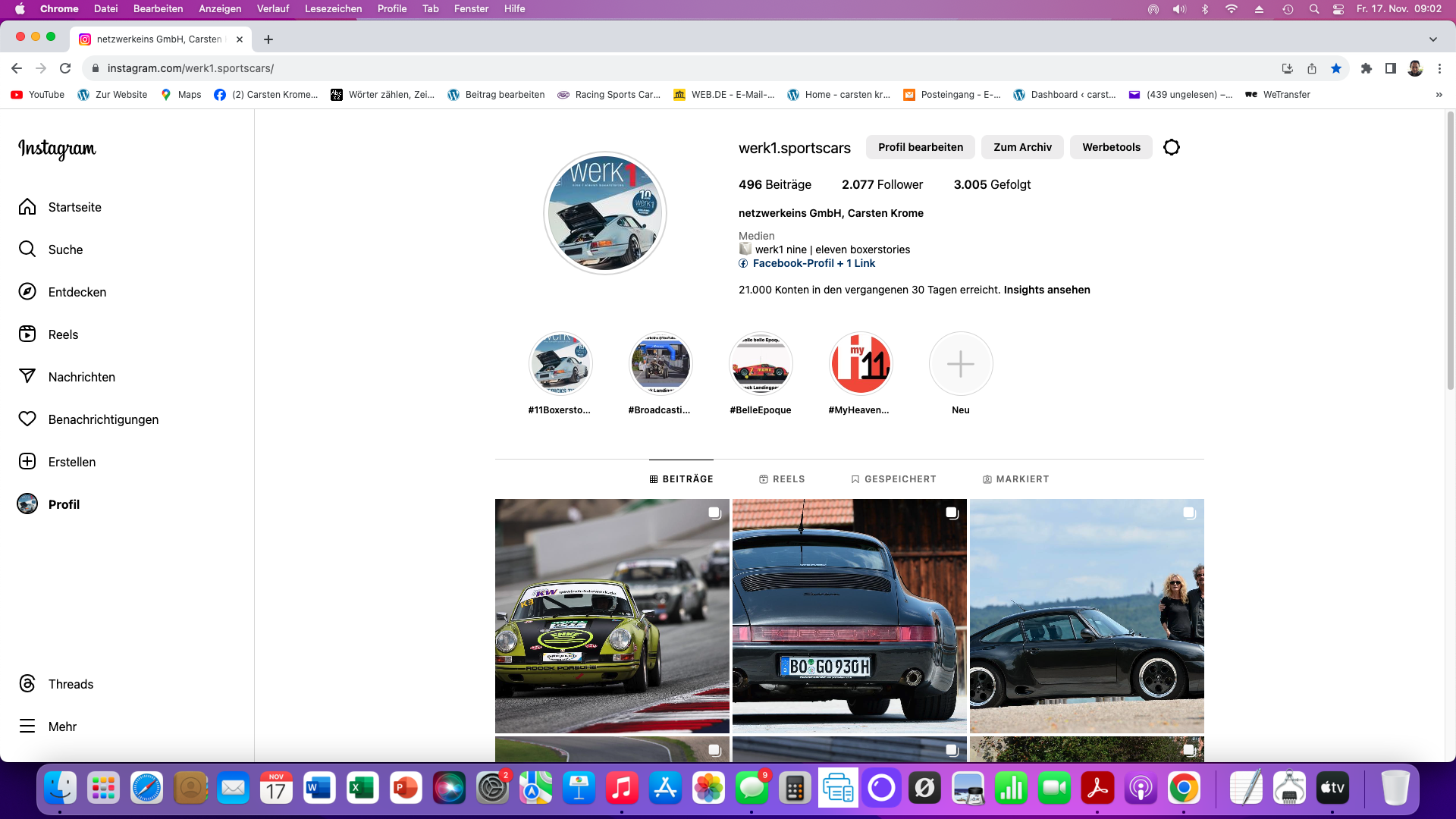The image size is (1456, 819).
Task: Click Profil bearbeiten button
Action: click(x=920, y=147)
